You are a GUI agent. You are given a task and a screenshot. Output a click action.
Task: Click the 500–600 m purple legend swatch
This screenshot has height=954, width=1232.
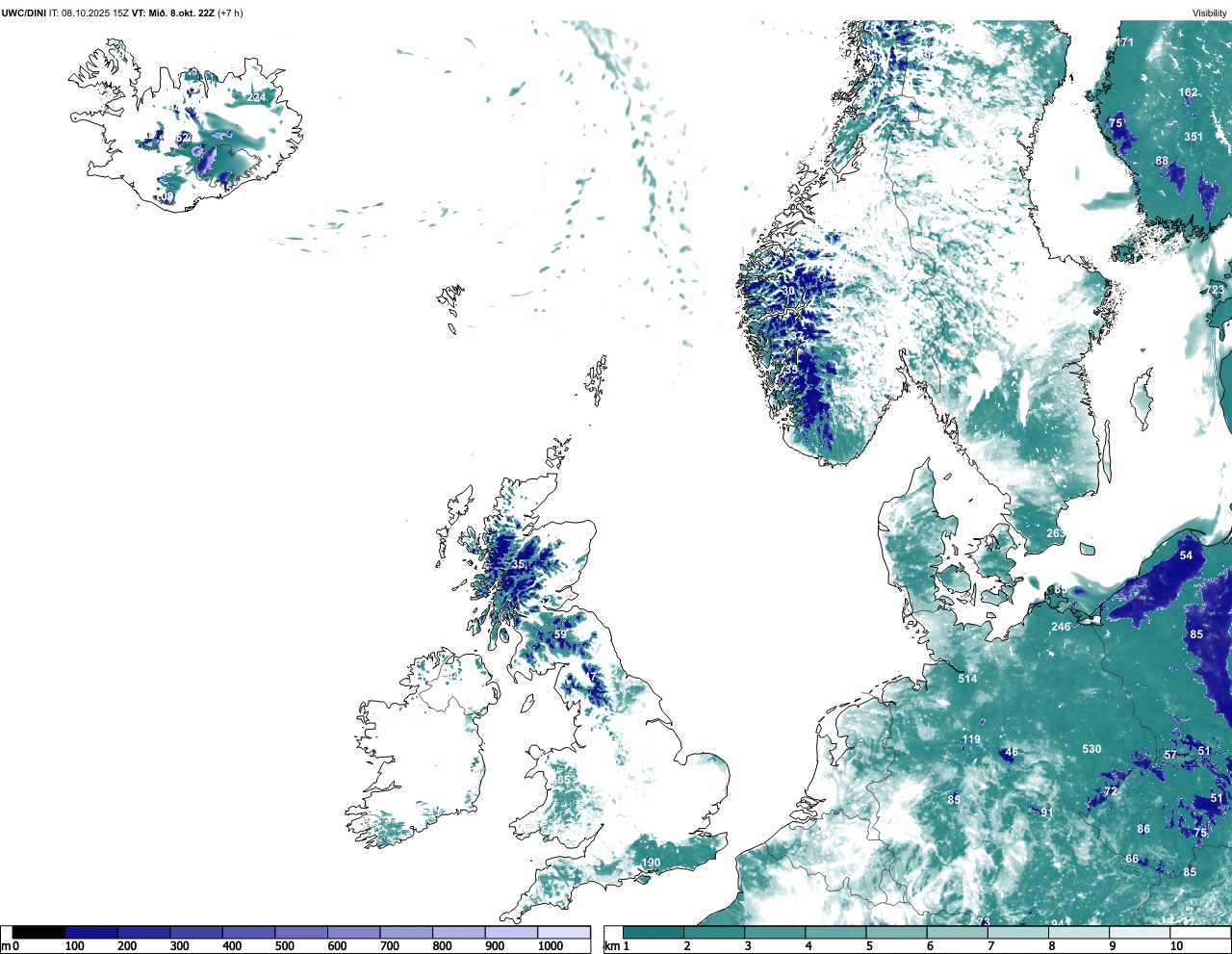(x=301, y=932)
